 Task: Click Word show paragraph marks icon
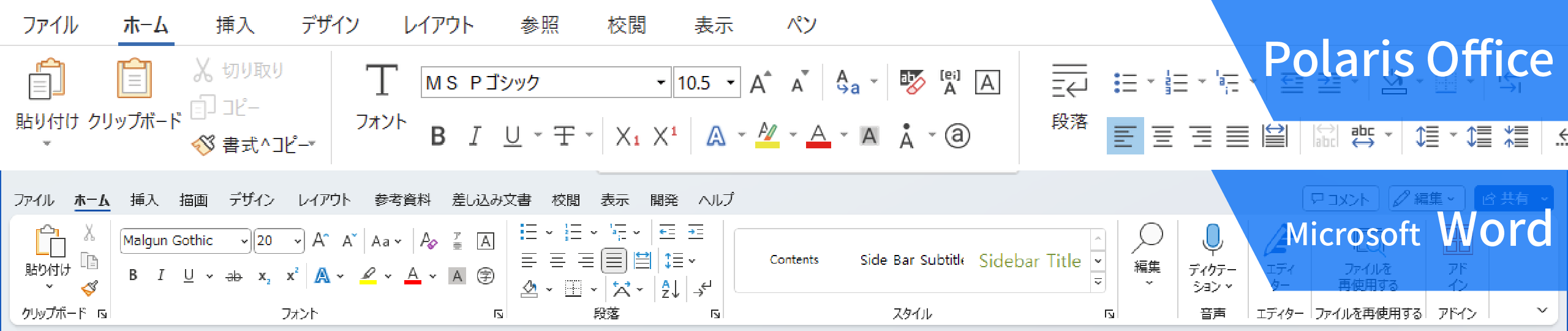(x=703, y=288)
